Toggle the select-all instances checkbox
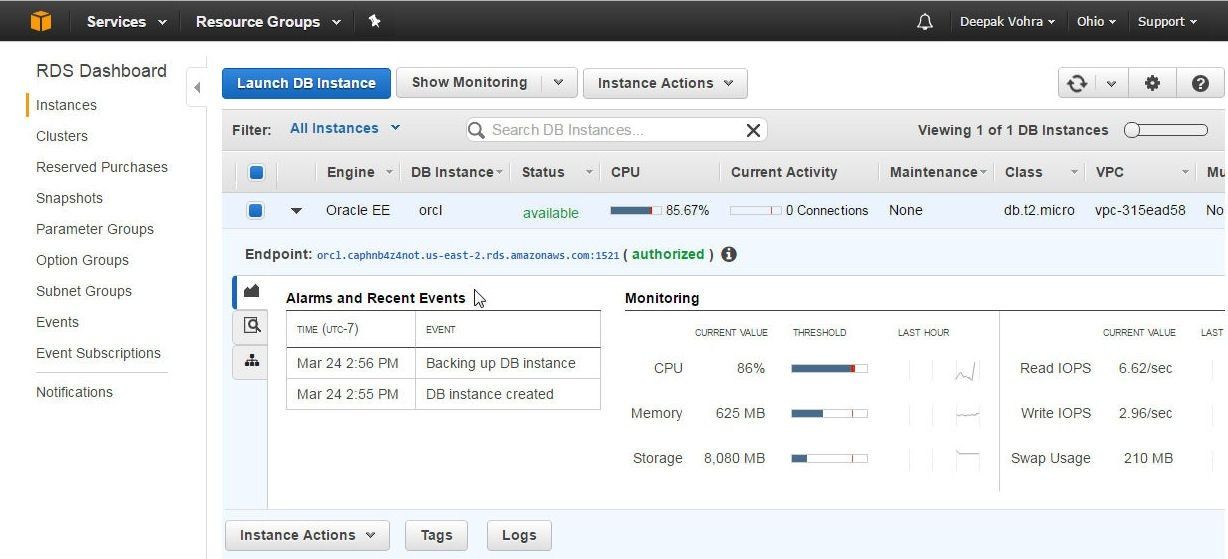1228x559 pixels. [x=256, y=173]
